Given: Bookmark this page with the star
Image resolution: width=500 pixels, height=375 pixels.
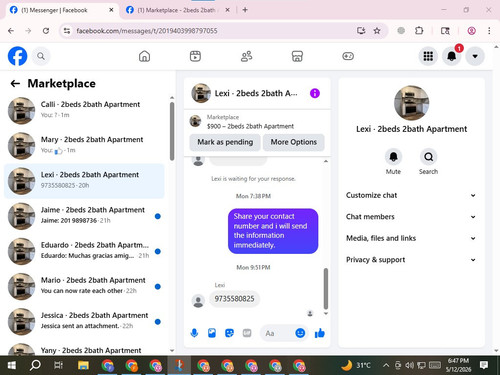Looking at the screenshot, I should point(377,31).
